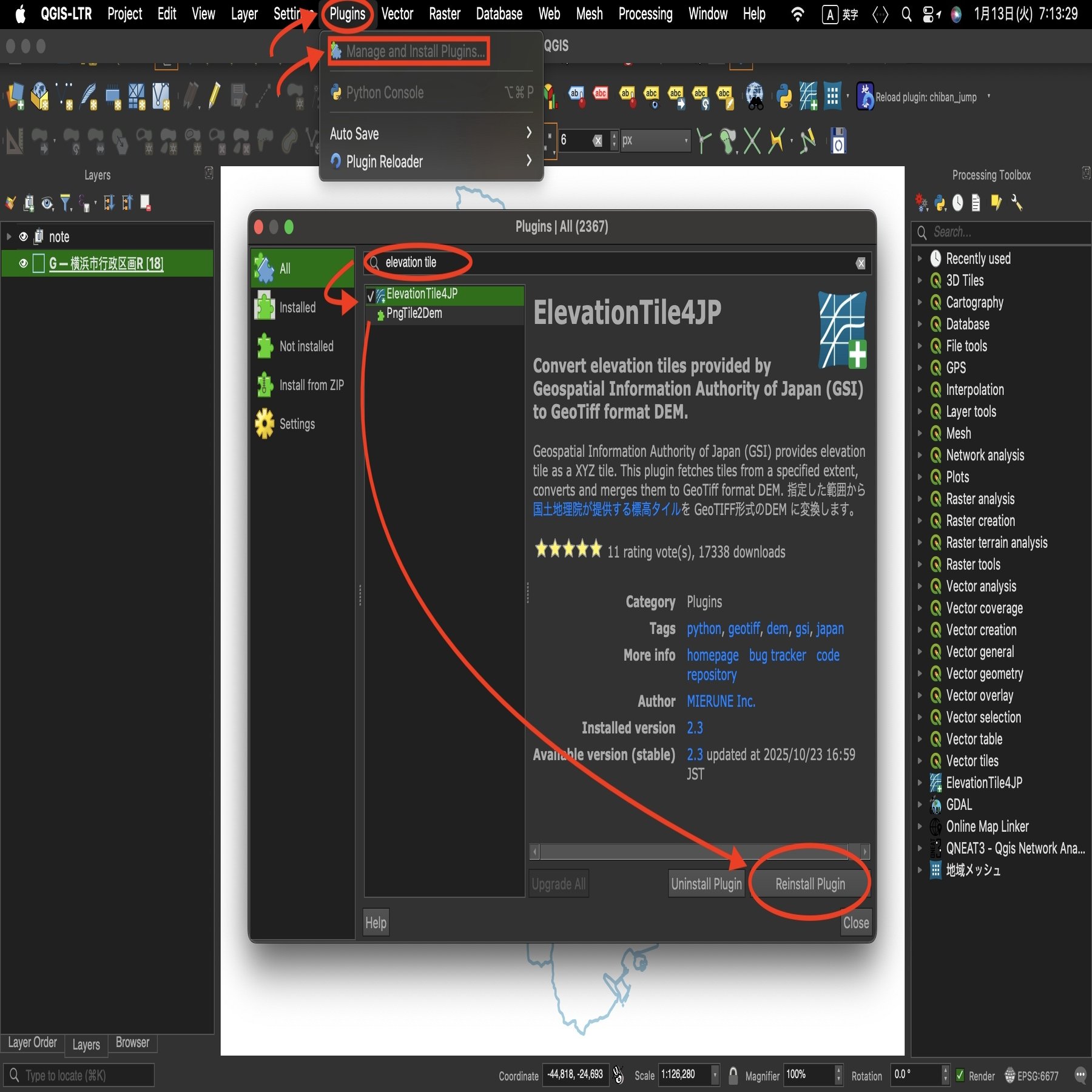This screenshot has width=1092, height=1092.
Task: Click the Reload plugin: chiban_jump button
Action: tap(918, 97)
